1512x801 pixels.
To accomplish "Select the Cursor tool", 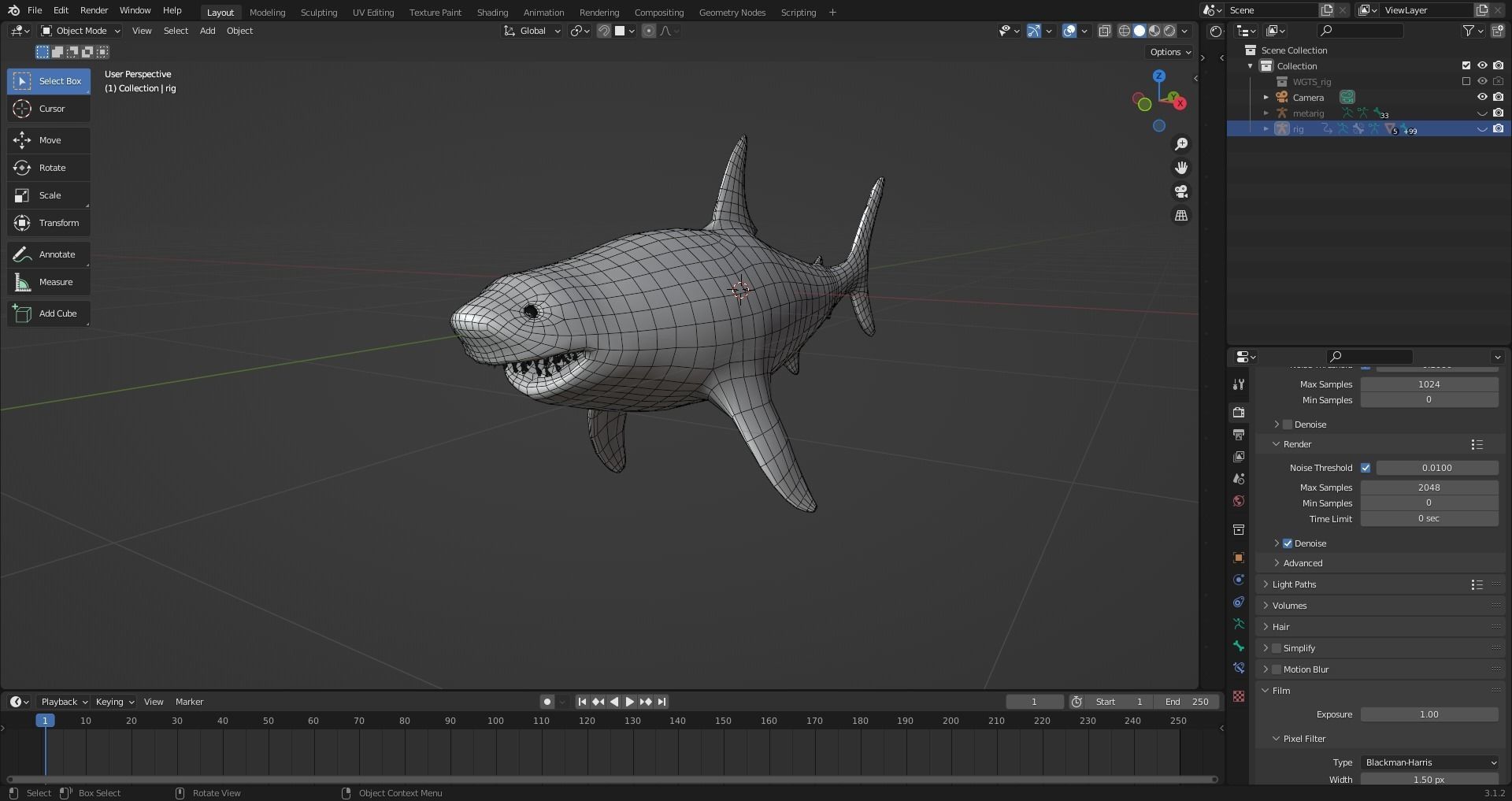I will 49,109.
